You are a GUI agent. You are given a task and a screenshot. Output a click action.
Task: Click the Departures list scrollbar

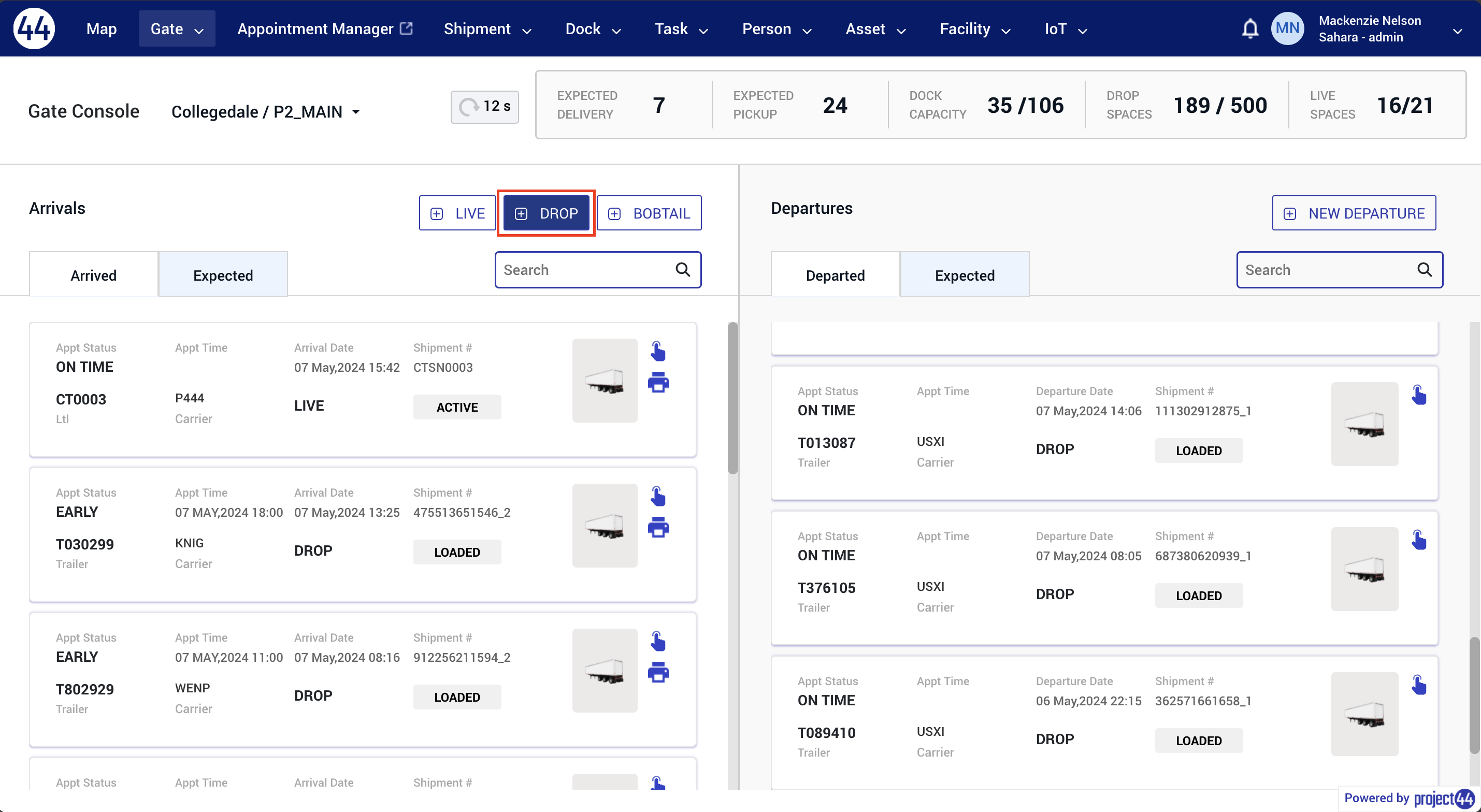(1475, 695)
